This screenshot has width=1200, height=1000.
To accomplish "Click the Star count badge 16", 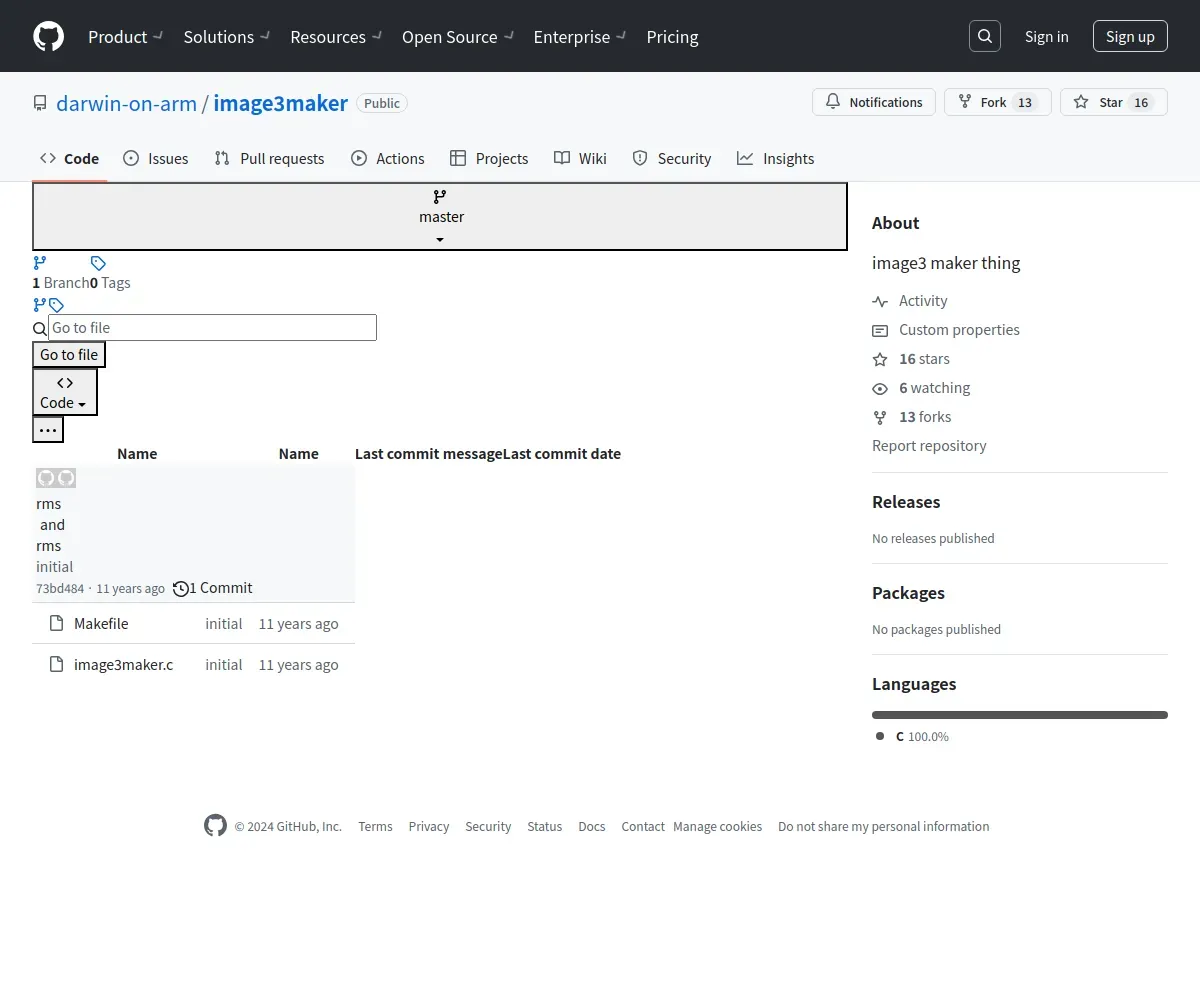I will click(1141, 102).
